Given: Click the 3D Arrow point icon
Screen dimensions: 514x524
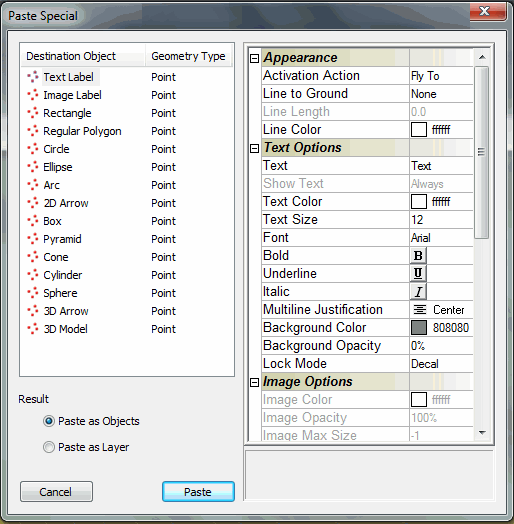Looking at the screenshot, I should point(33,311).
